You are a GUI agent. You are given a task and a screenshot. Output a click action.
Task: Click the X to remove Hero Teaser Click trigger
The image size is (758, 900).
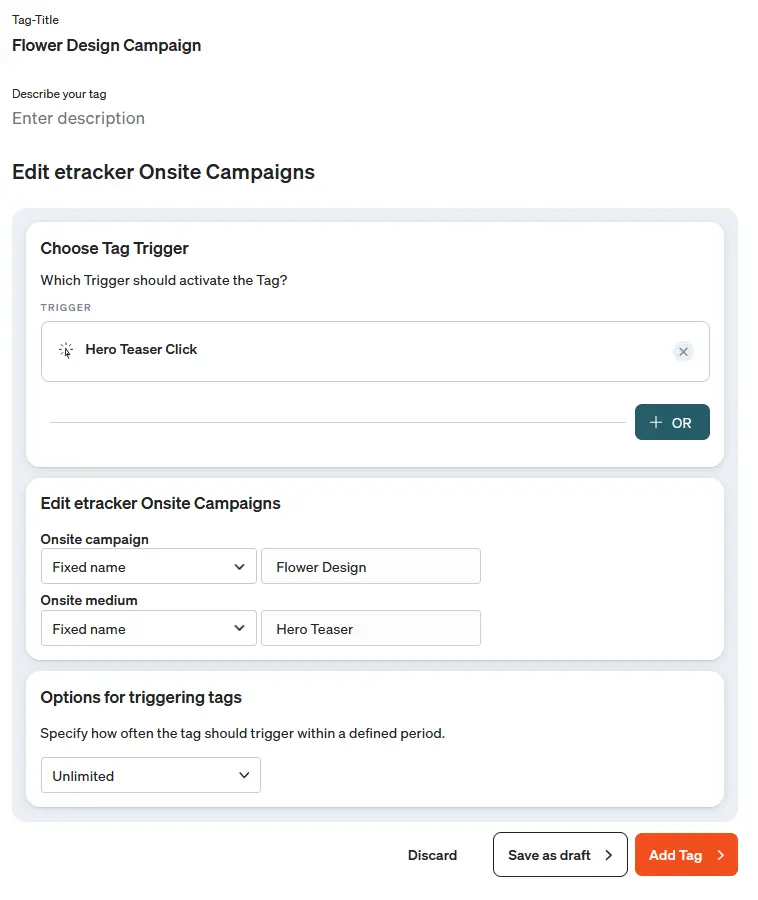[x=683, y=351]
